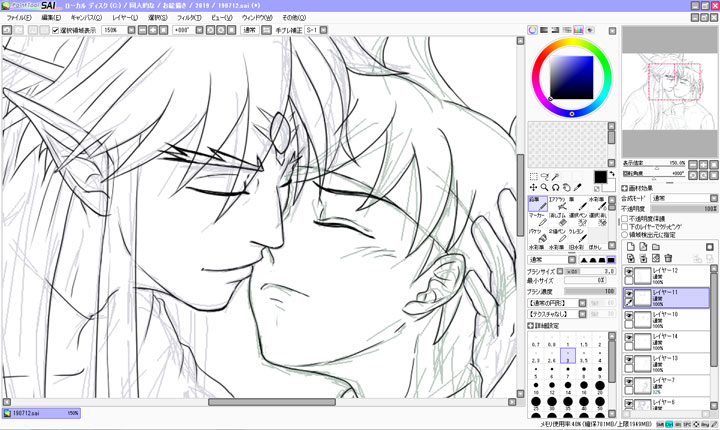Select the eyedropper color picker tool
The width and height of the screenshot is (720, 430).
tap(577, 187)
